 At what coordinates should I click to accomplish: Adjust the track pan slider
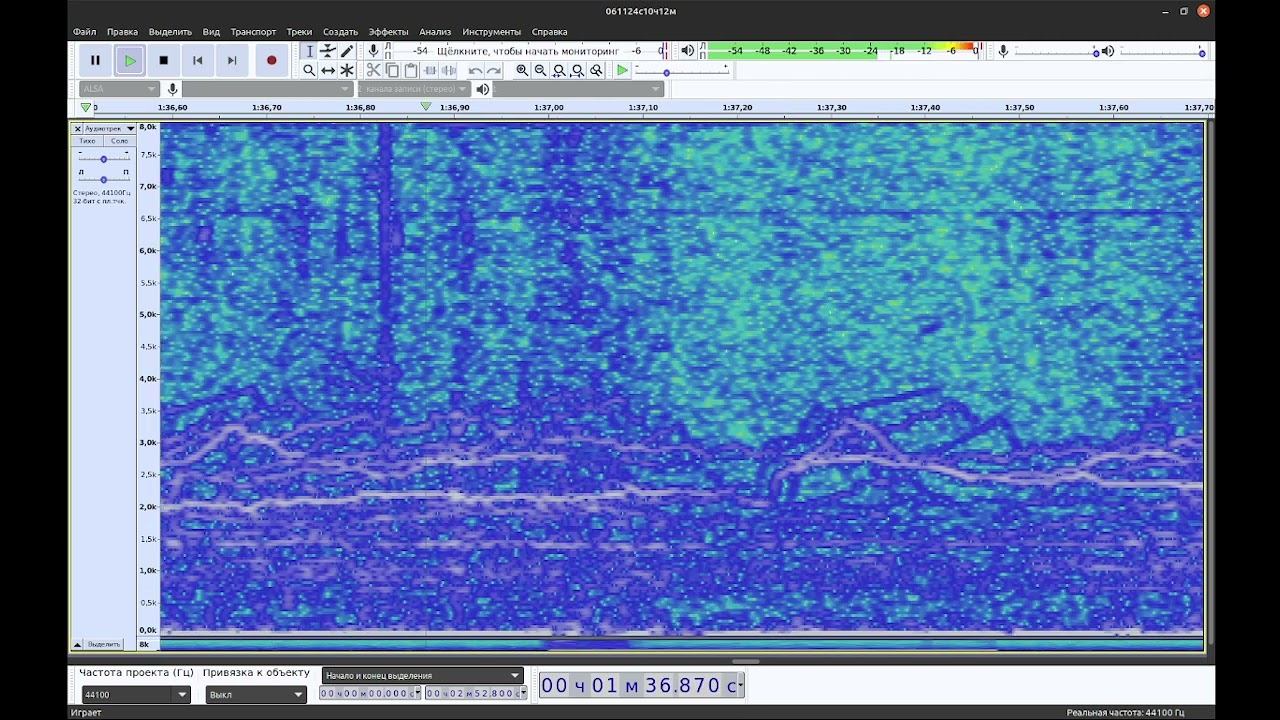tap(103, 179)
